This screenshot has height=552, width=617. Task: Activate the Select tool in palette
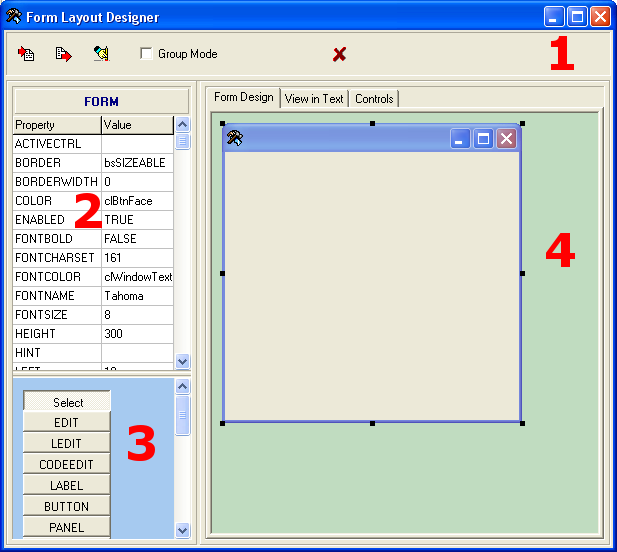(x=67, y=402)
